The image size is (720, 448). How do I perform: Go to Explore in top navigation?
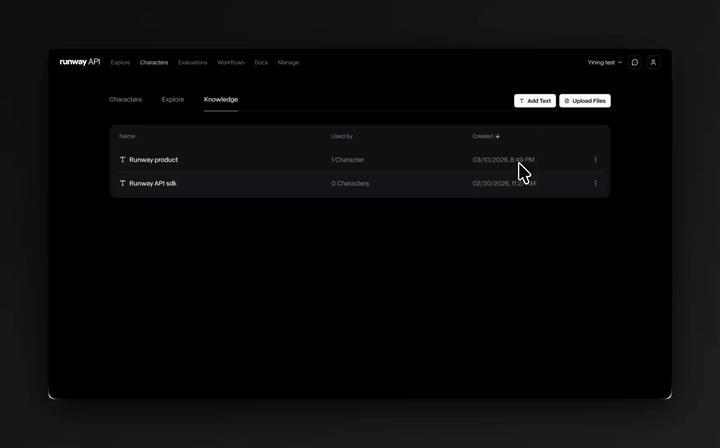click(x=120, y=62)
